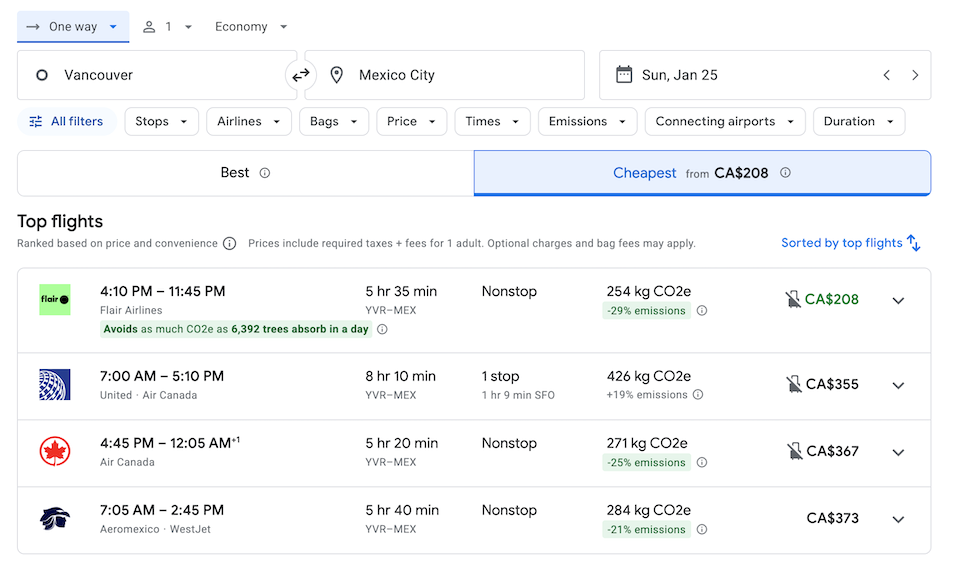Click Sorted by top flights
Viewport: 960px width, 569px height.
coord(850,243)
